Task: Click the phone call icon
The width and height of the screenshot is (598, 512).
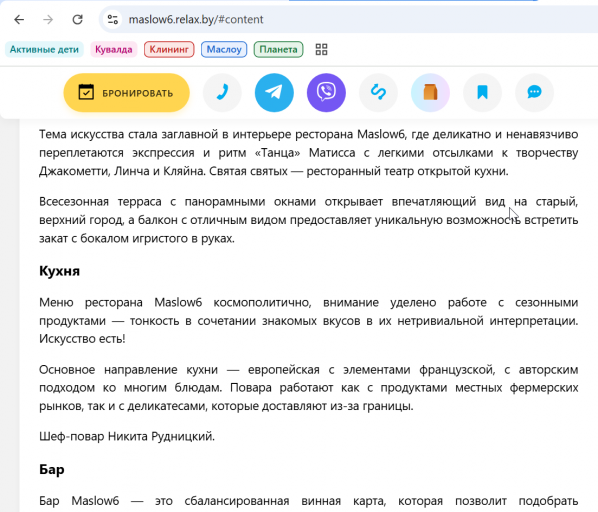Action: 222,93
